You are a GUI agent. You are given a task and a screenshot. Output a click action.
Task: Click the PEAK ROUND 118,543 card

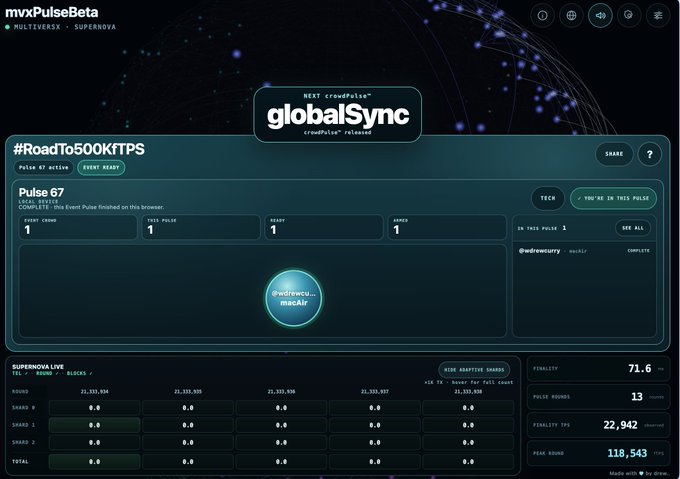598,453
